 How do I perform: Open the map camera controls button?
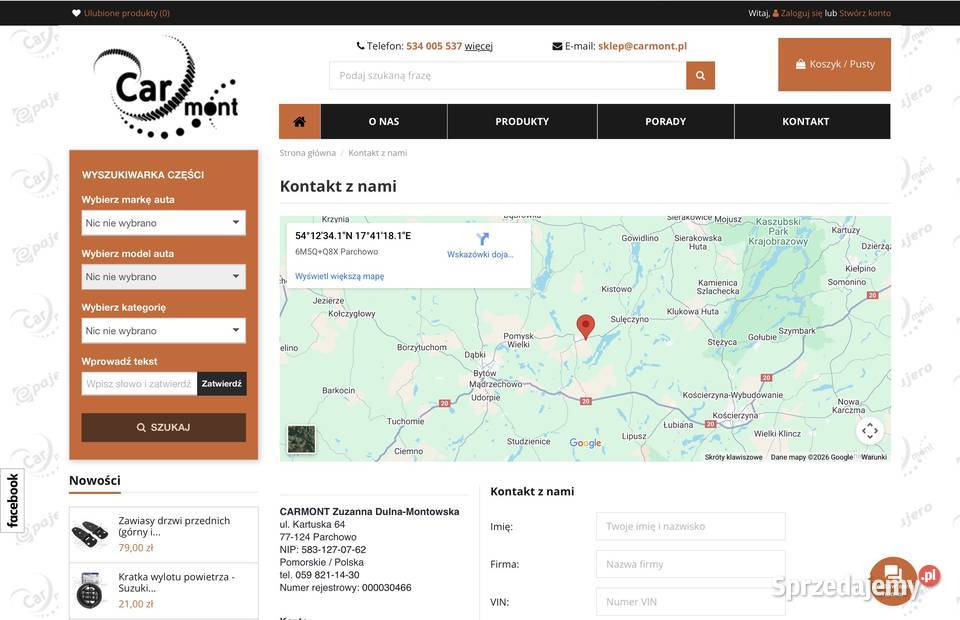pyautogui.click(x=870, y=431)
